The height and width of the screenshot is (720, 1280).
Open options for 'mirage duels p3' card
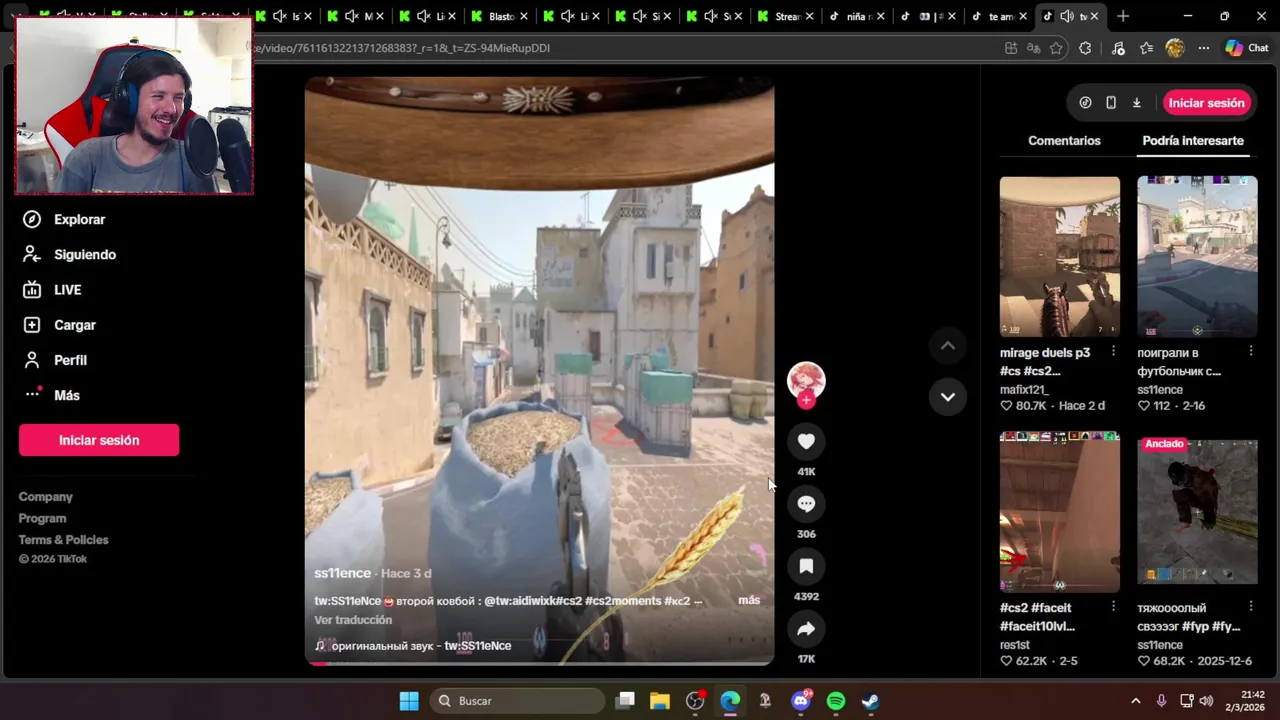click(1113, 351)
